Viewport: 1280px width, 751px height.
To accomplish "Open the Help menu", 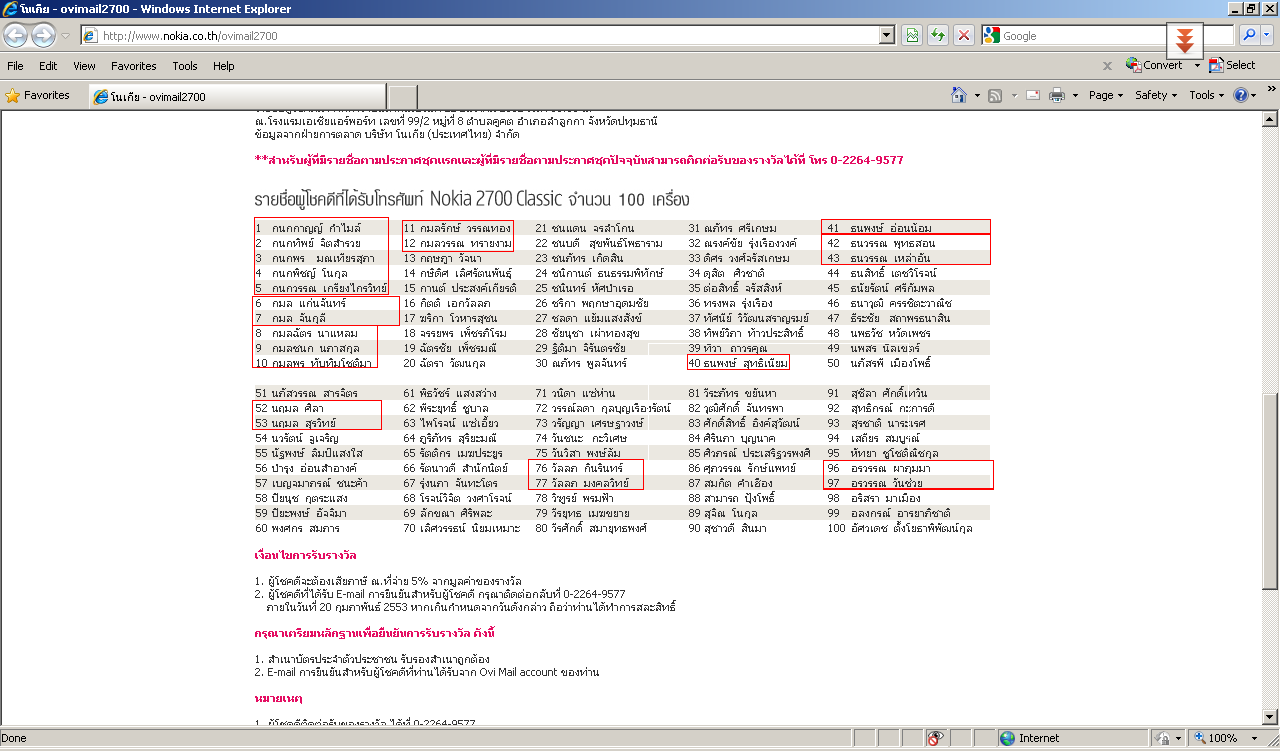I will pos(223,66).
